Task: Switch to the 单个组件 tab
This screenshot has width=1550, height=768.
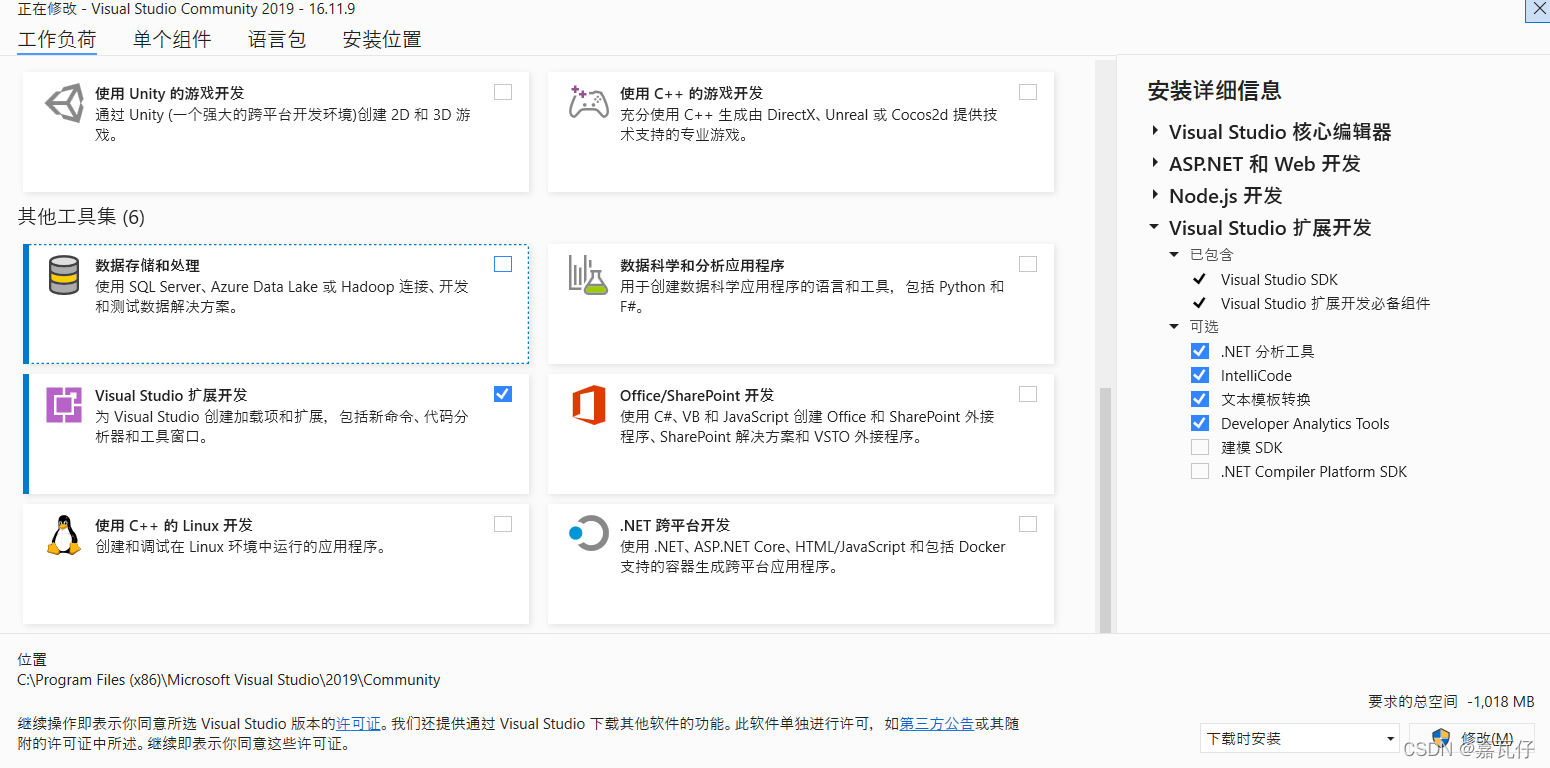Action: point(172,40)
